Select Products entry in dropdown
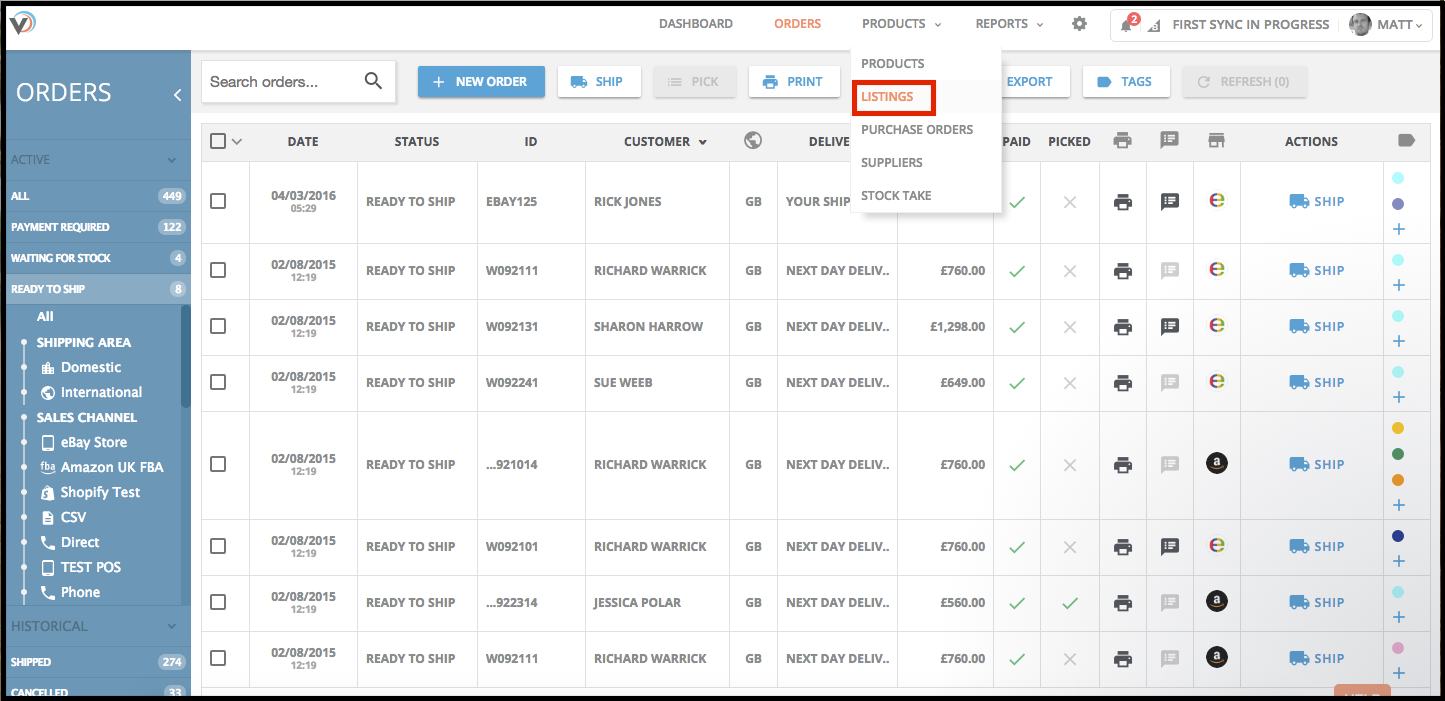 [892, 63]
